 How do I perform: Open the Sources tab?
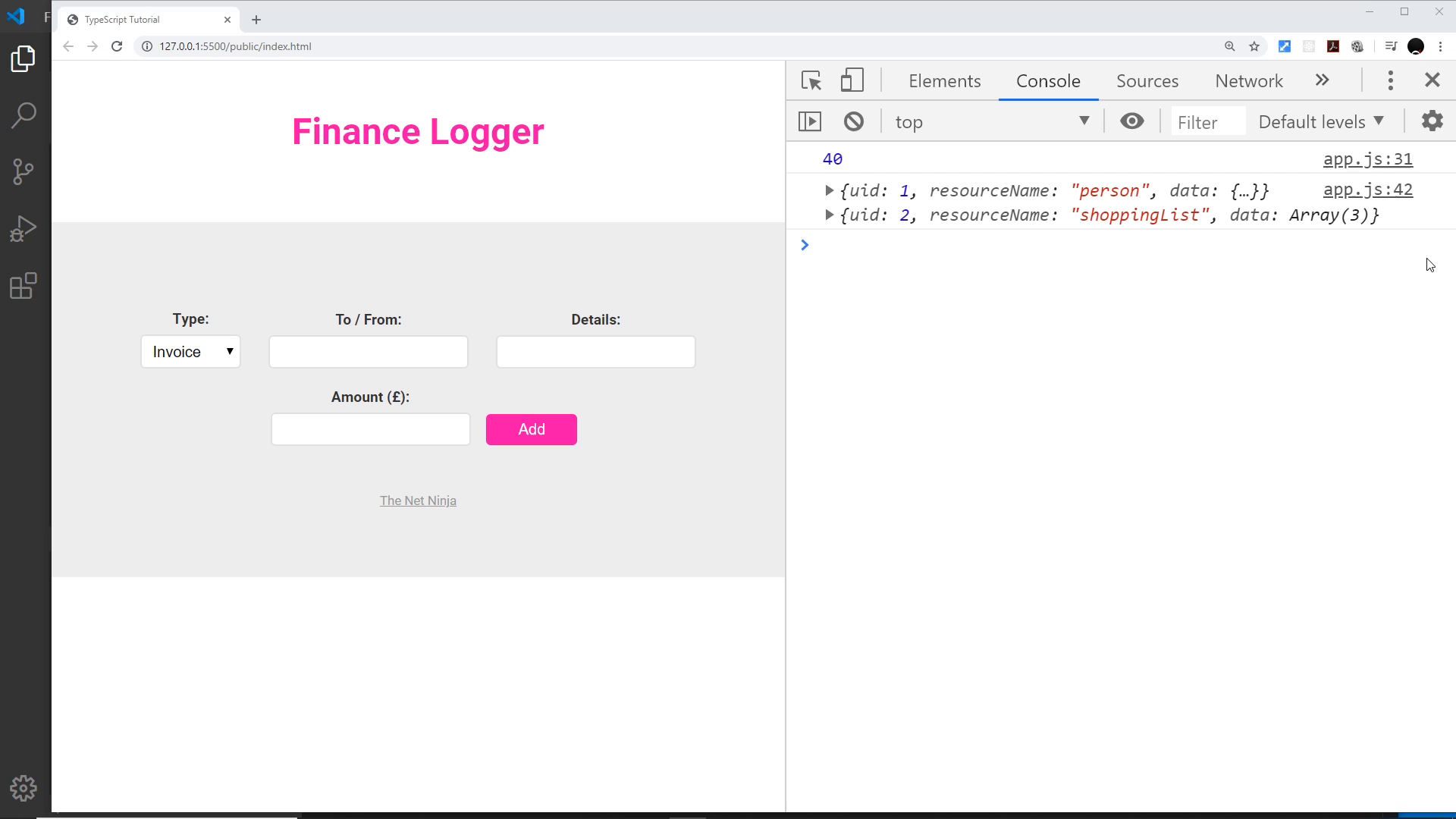[1147, 81]
